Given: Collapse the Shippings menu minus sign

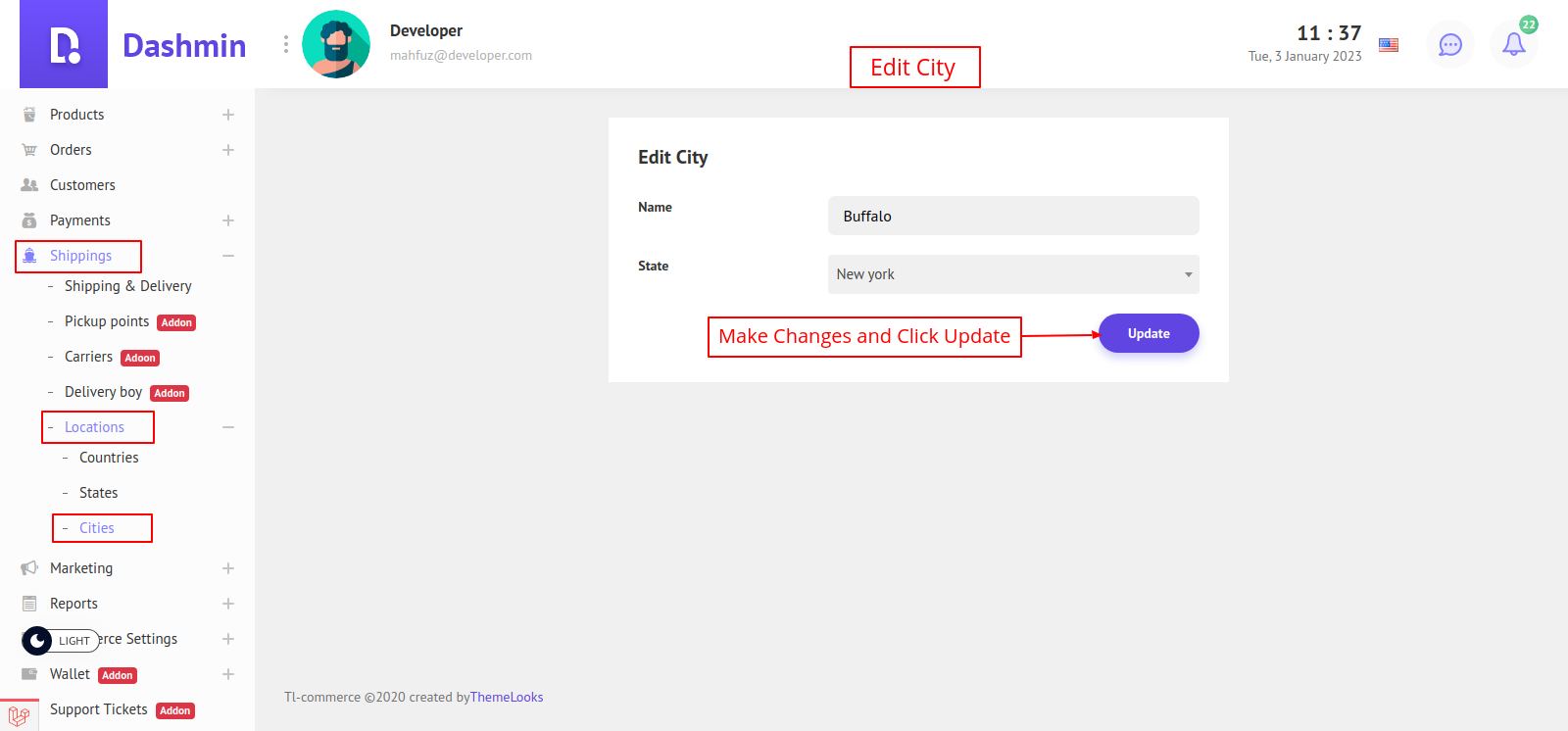Looking at the screenshot, I should [228, 256].
